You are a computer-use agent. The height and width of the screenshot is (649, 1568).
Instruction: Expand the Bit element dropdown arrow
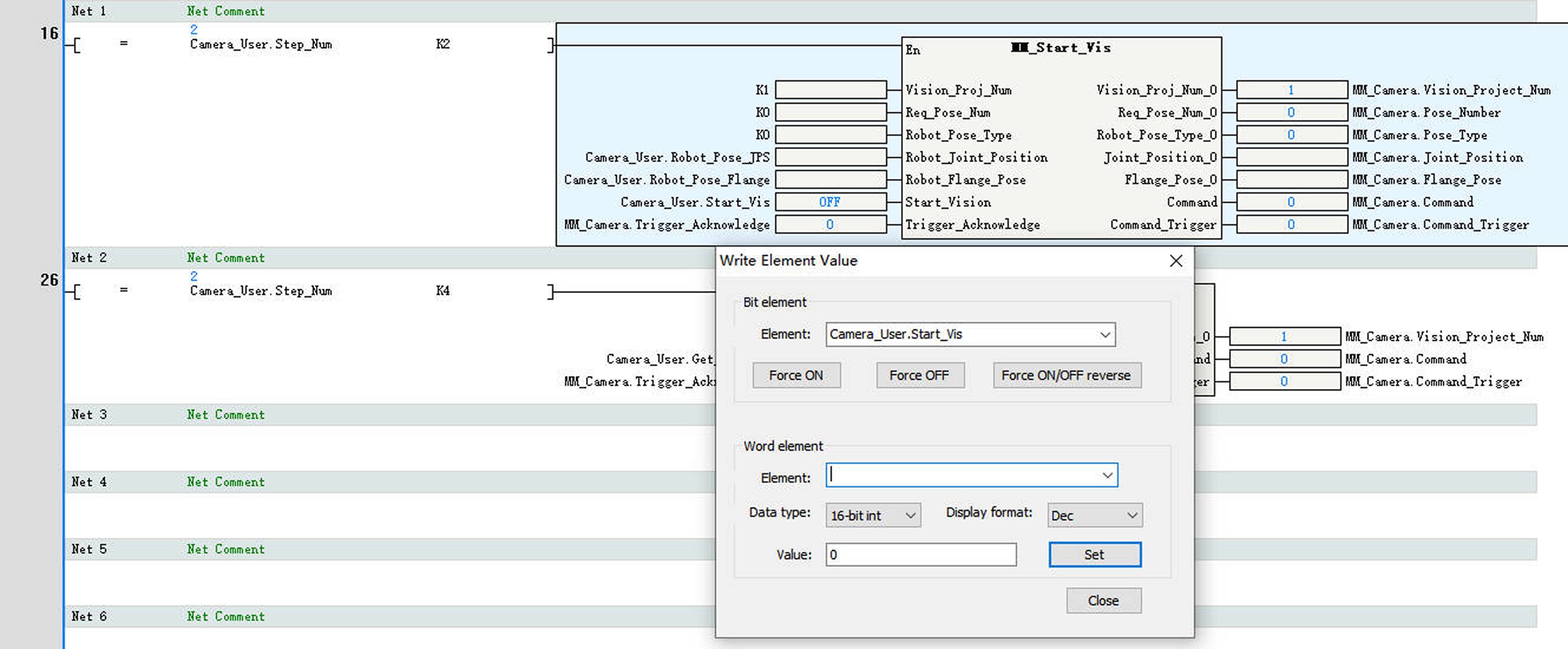[x=1105, y=335]
